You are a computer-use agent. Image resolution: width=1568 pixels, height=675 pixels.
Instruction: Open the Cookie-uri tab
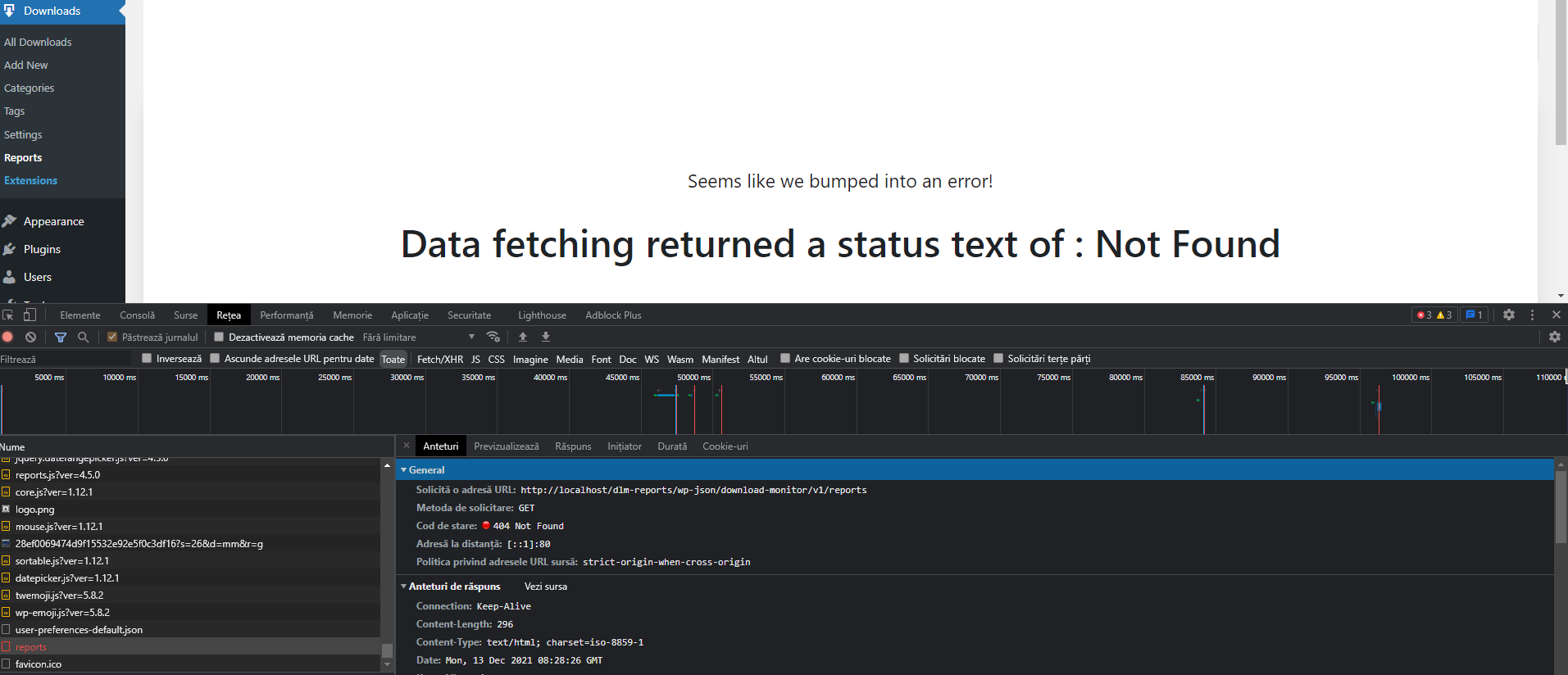click(x=725, y=446)
